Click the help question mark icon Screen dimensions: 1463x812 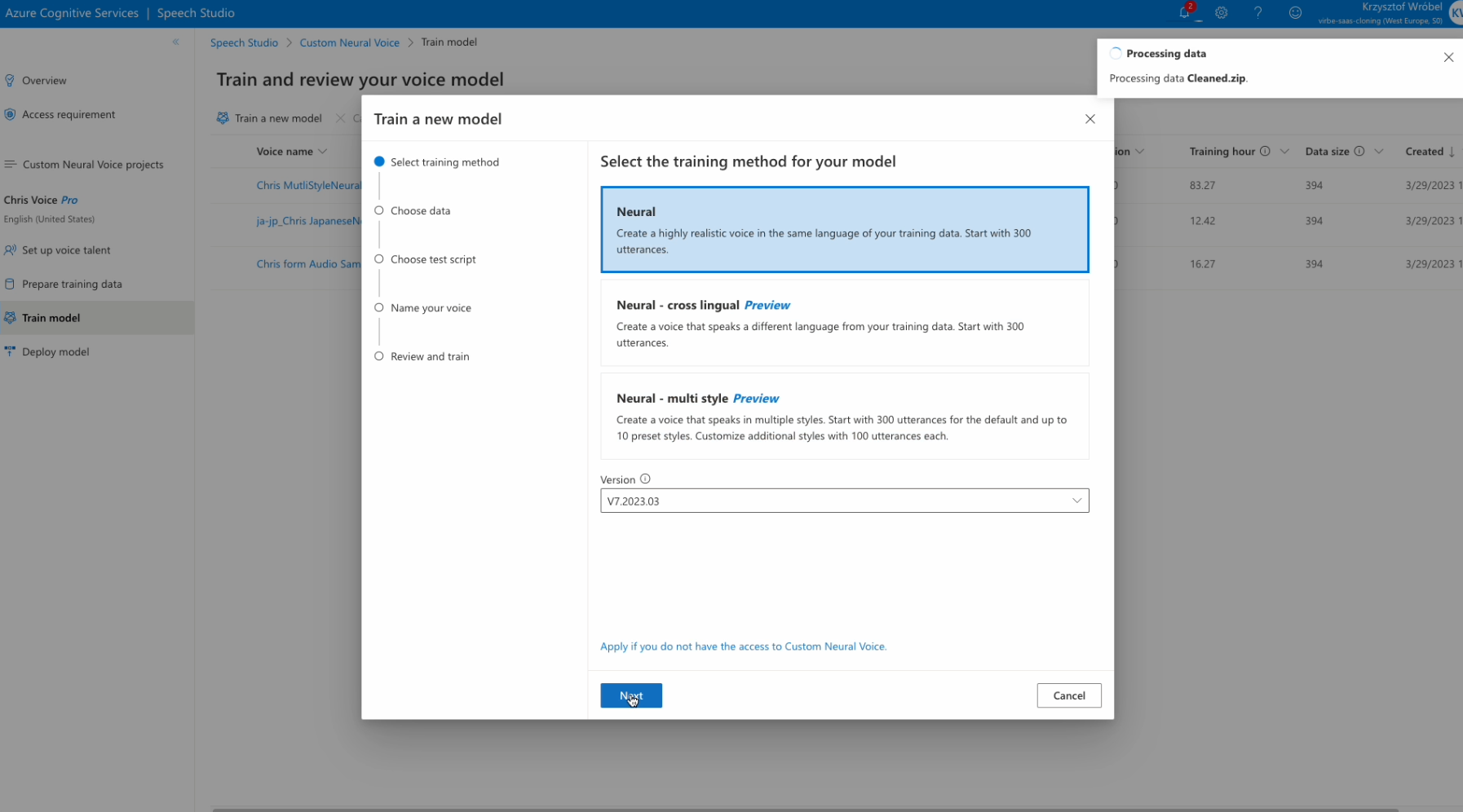tap(1257, 13)
